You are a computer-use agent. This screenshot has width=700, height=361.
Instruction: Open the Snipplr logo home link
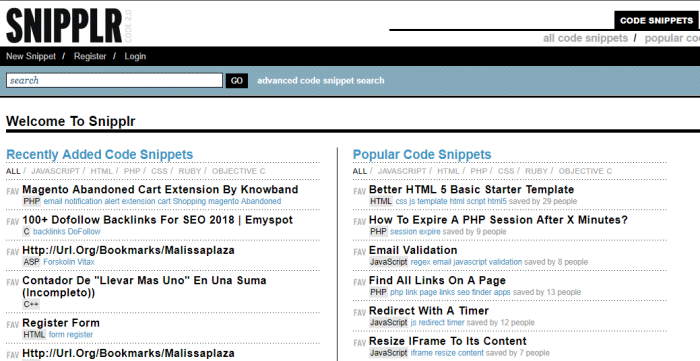64,26
